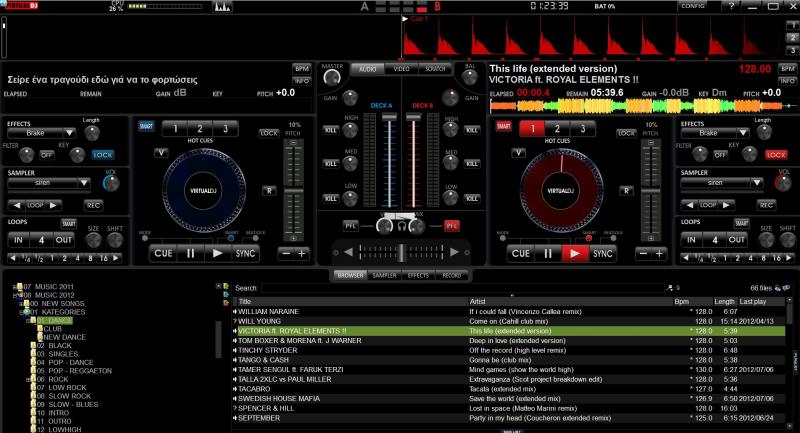Open the CONFIG settings at the top
Viewport: 800px width, 433px height.
tap(692, 6)
